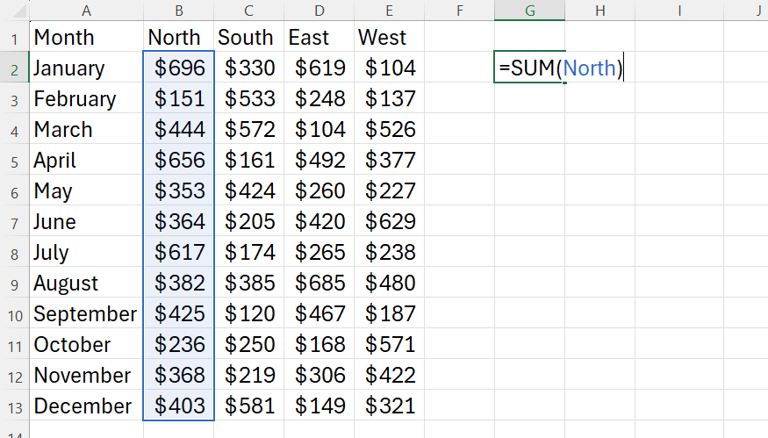Image resolution: width=768 pixels, height=438 pixels.
Task: Click the December North value $403
Action: coord(179,406)
